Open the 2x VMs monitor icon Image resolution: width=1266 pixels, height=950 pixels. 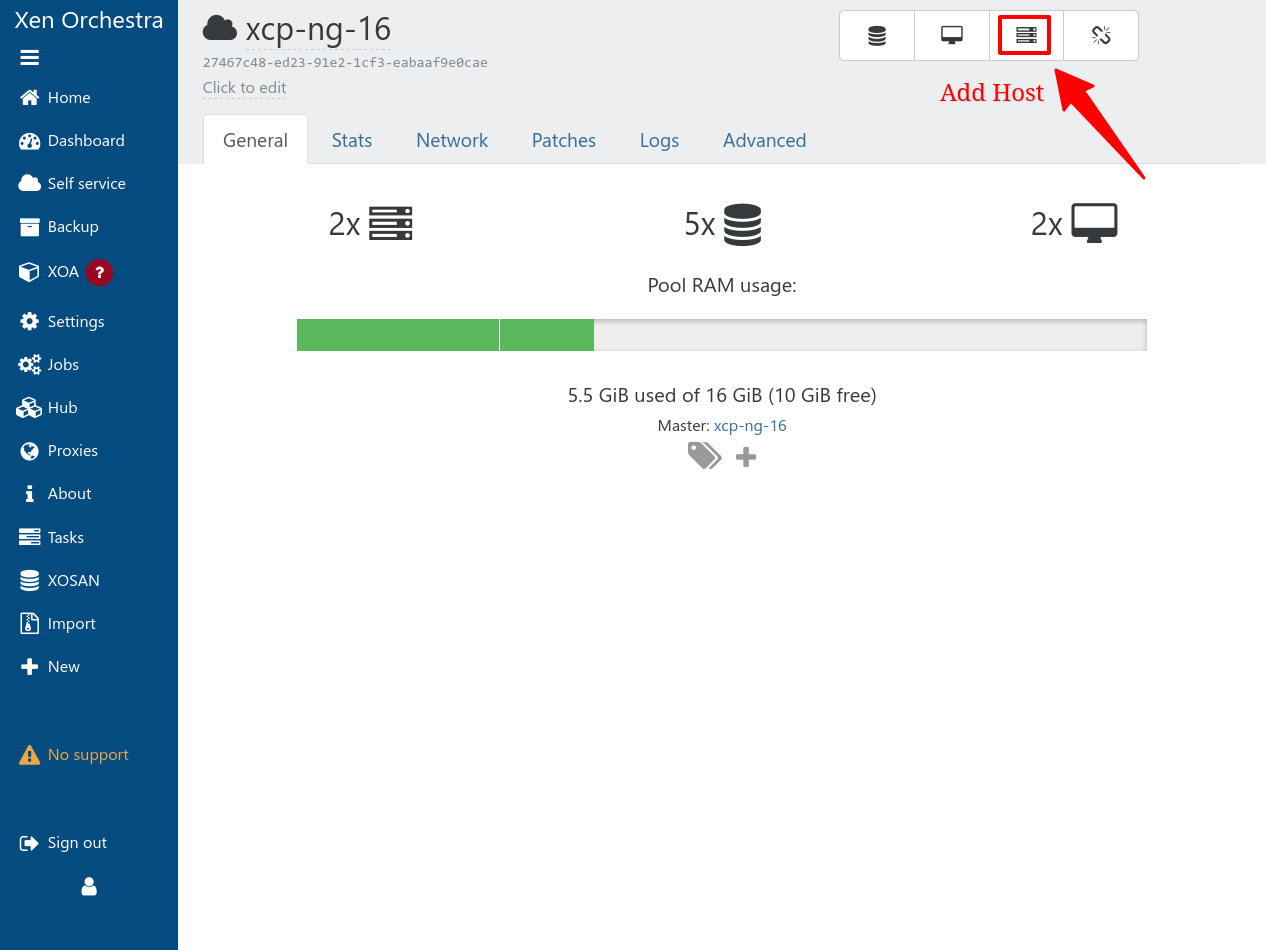pyautogui.click(x=1094, y=223)
